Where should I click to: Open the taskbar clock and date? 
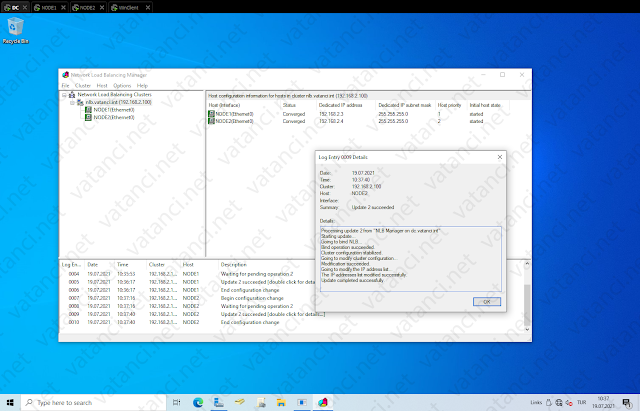coord(603,402)
